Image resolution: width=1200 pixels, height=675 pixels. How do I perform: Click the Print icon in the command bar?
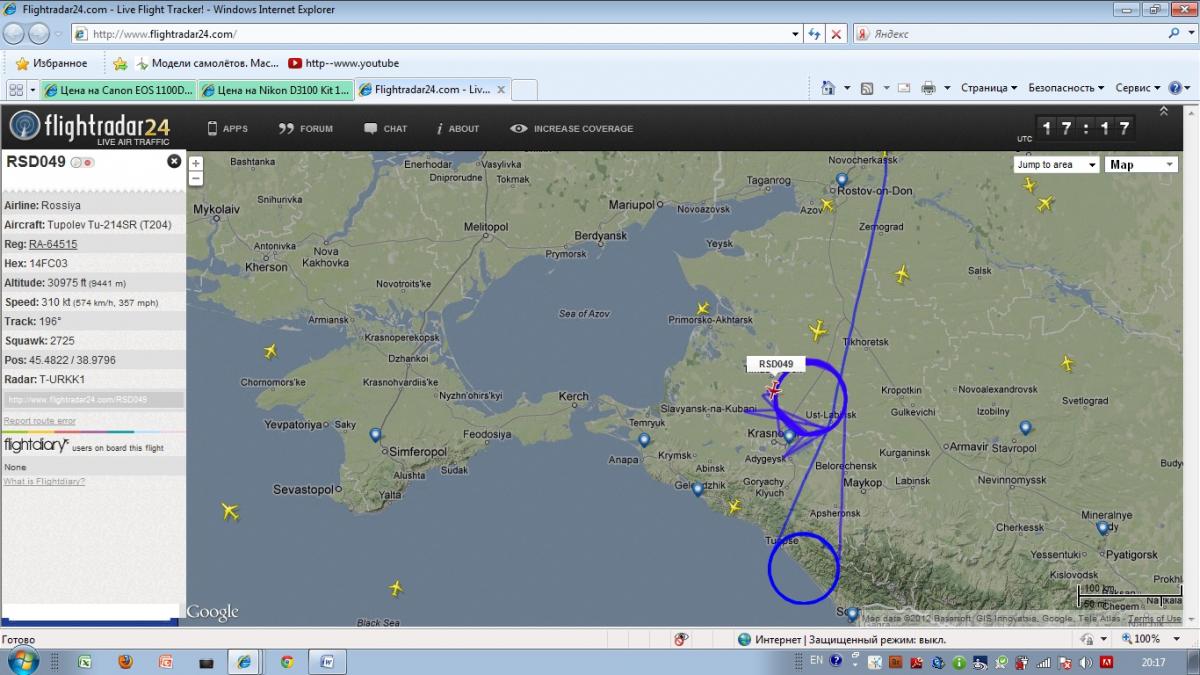(928, 88)
